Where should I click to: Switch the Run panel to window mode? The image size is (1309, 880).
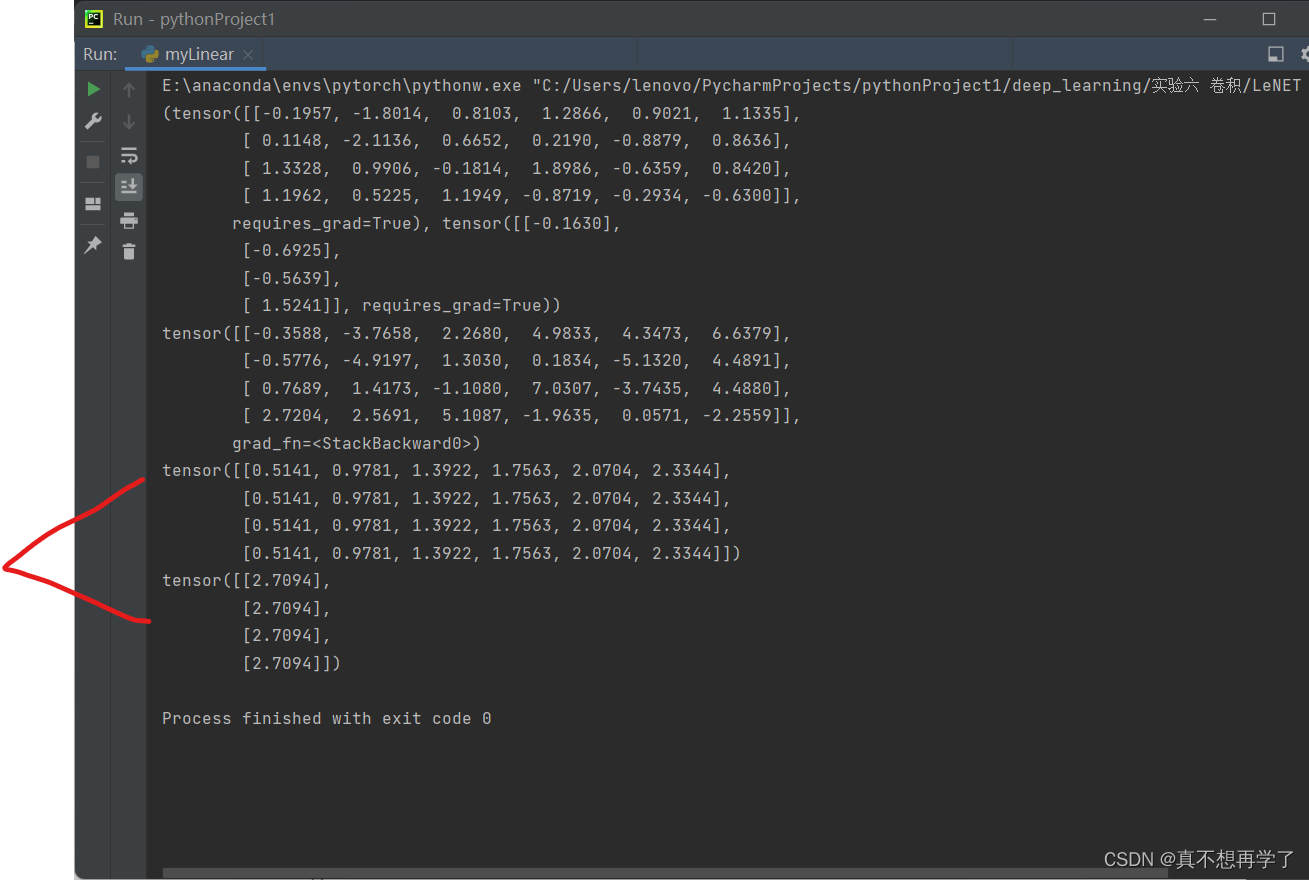point(1276,54)
